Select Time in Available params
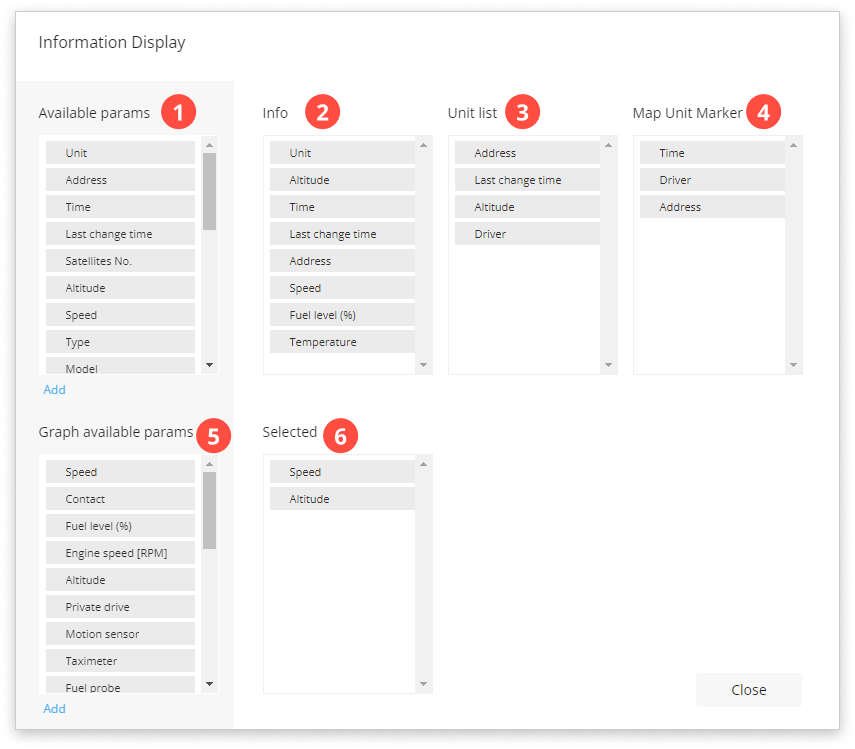 coord(121,207)
